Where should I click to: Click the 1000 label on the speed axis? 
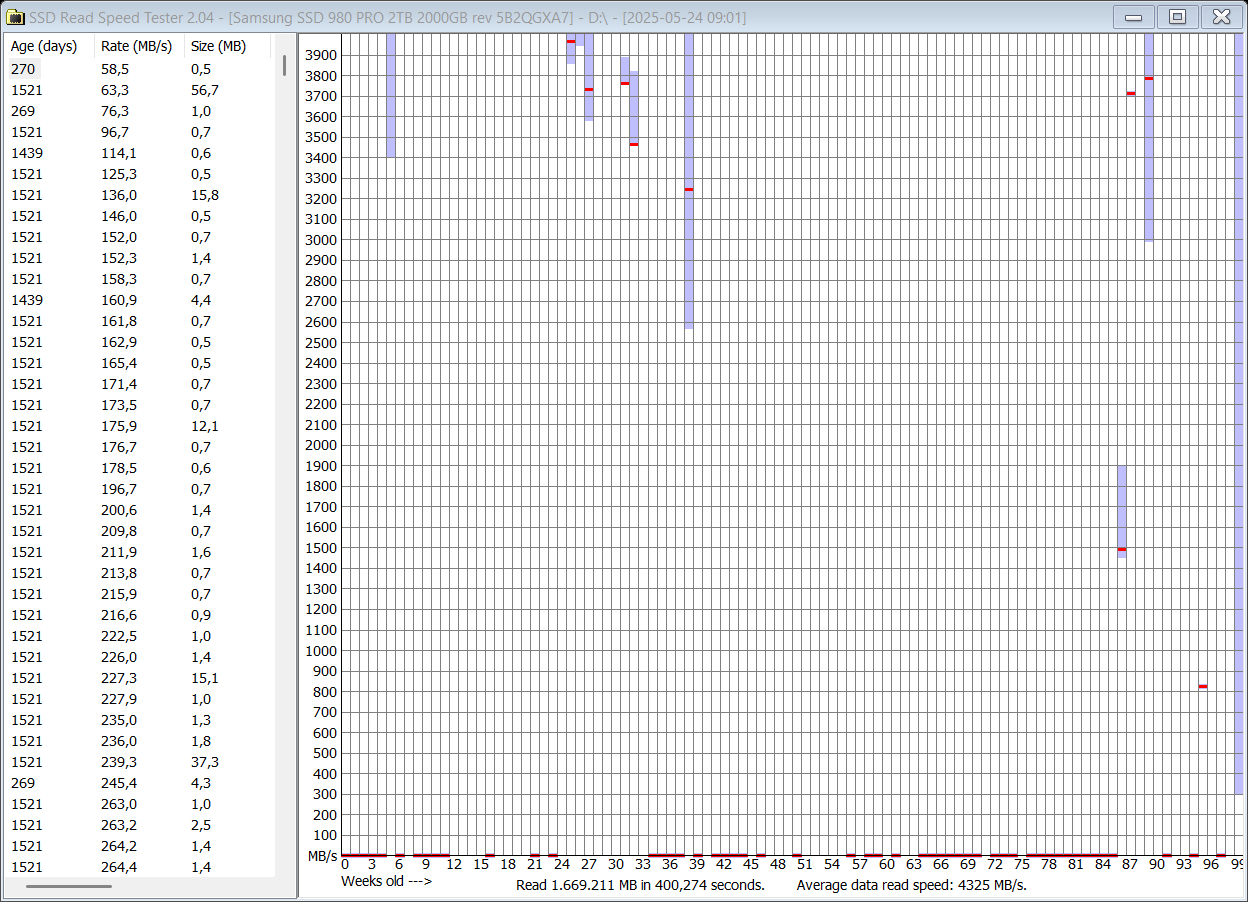click(321, 650)
